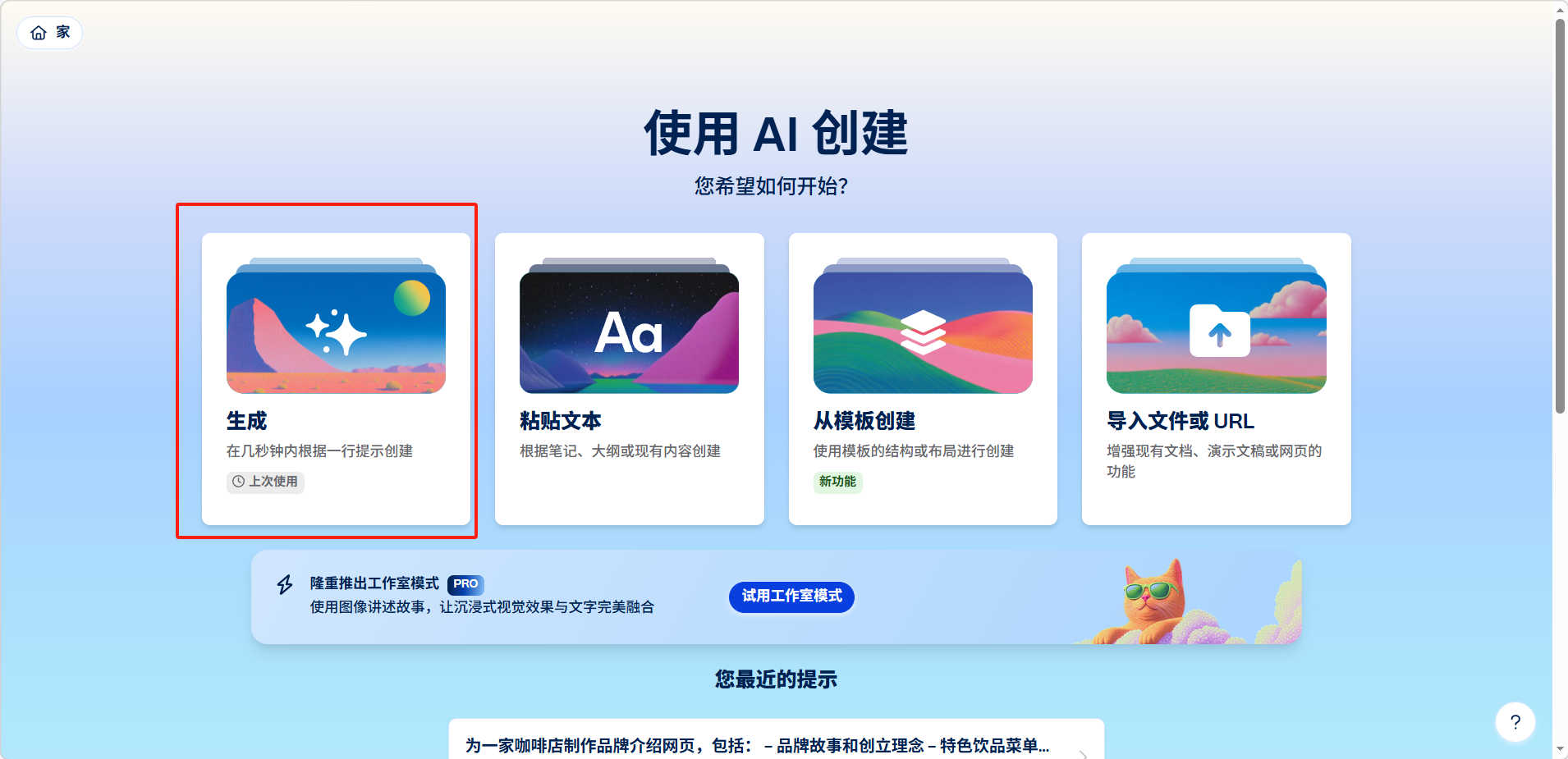1568x759 pixels.
Task: Click the Aa icon on 粘贴文本 card
Action: click(629, 332)
